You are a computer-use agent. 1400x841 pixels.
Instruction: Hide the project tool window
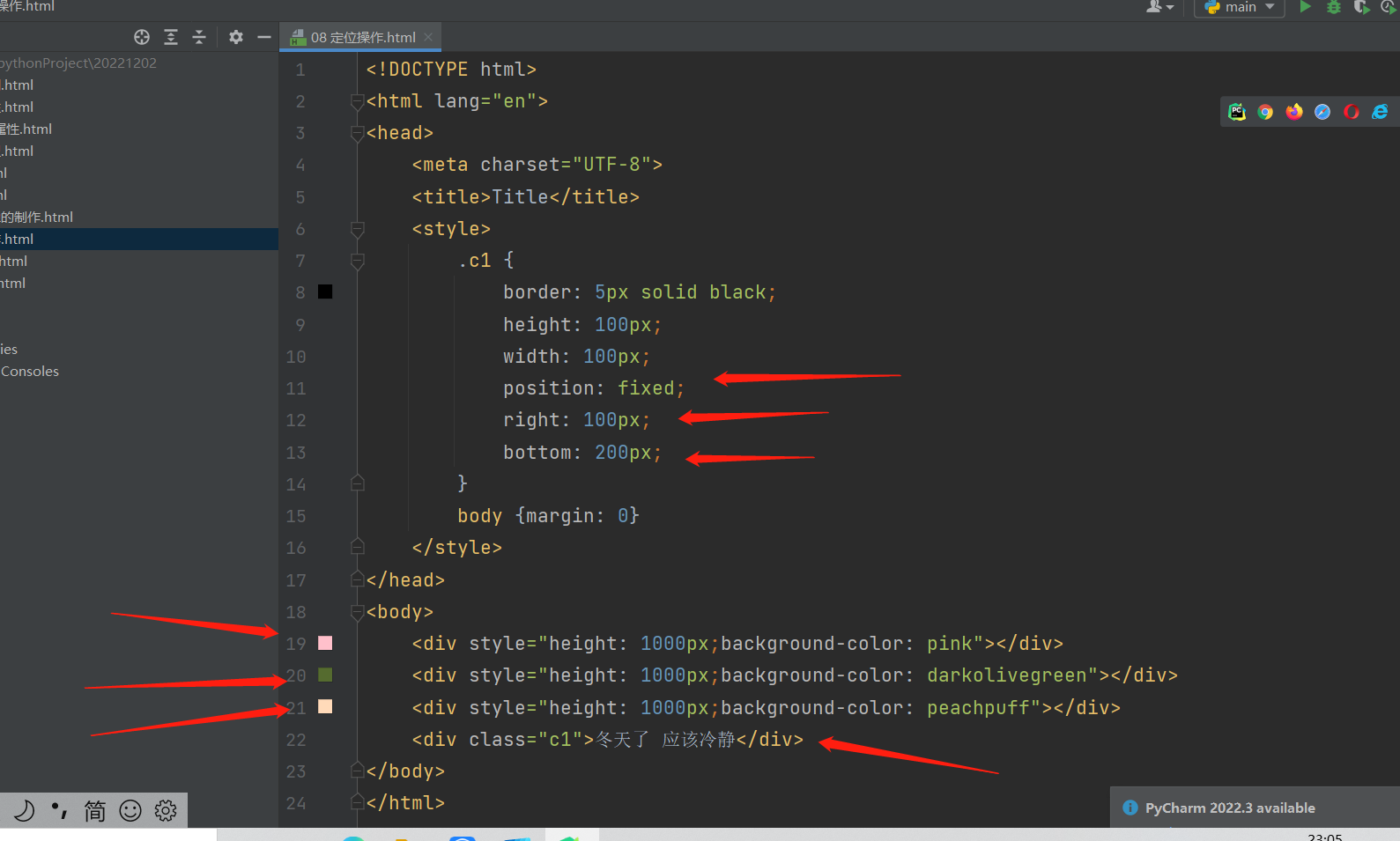263,37
